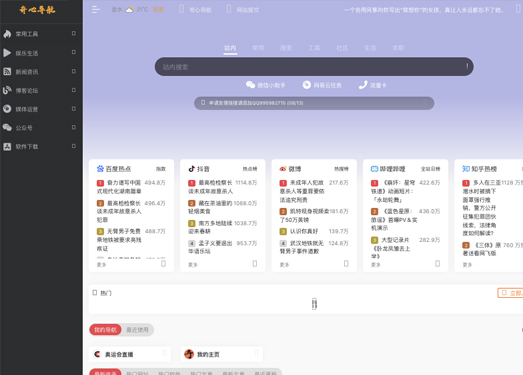Click the WeChat icon for 微信小助手
Viewport: 523px width, 375px height.
[x=250, y=85]
